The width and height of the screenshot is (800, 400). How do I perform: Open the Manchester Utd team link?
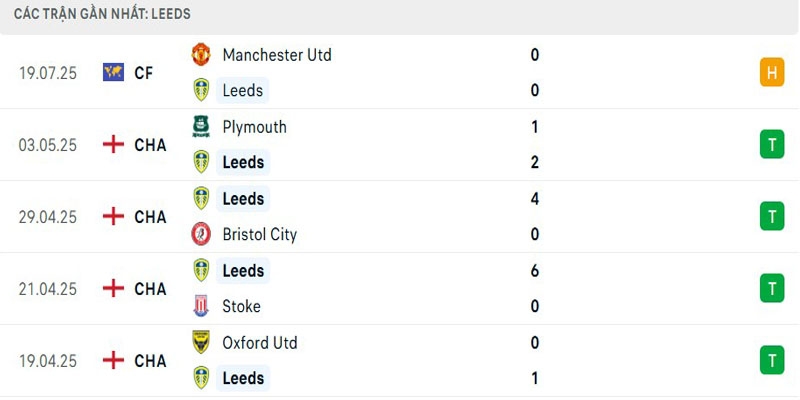pyautogui.click(x=277, y=55)
